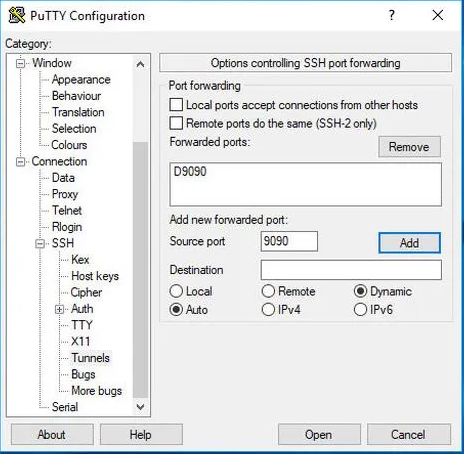Click the Add forwarded port button

(409, 243)
